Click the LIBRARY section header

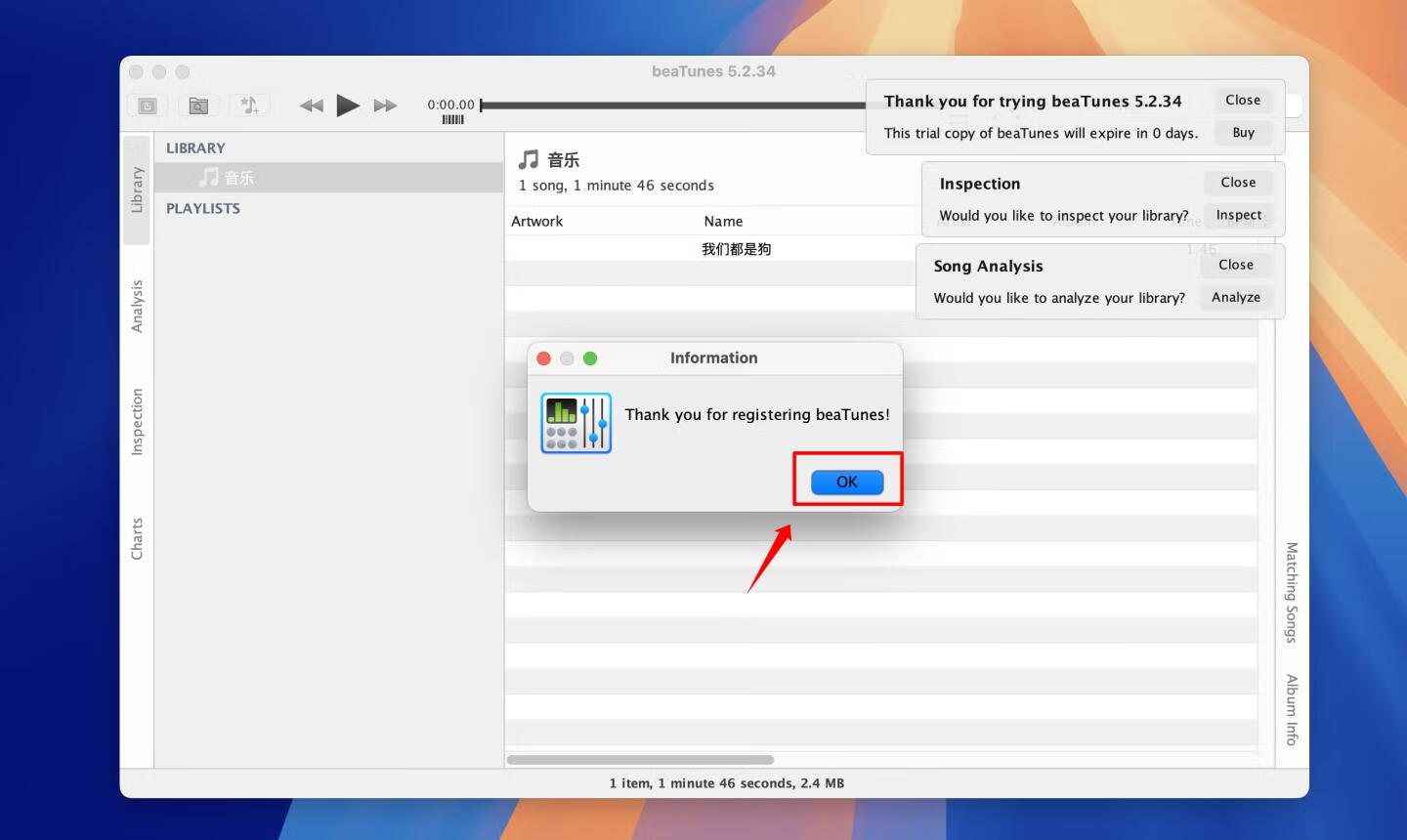(195, 148)
